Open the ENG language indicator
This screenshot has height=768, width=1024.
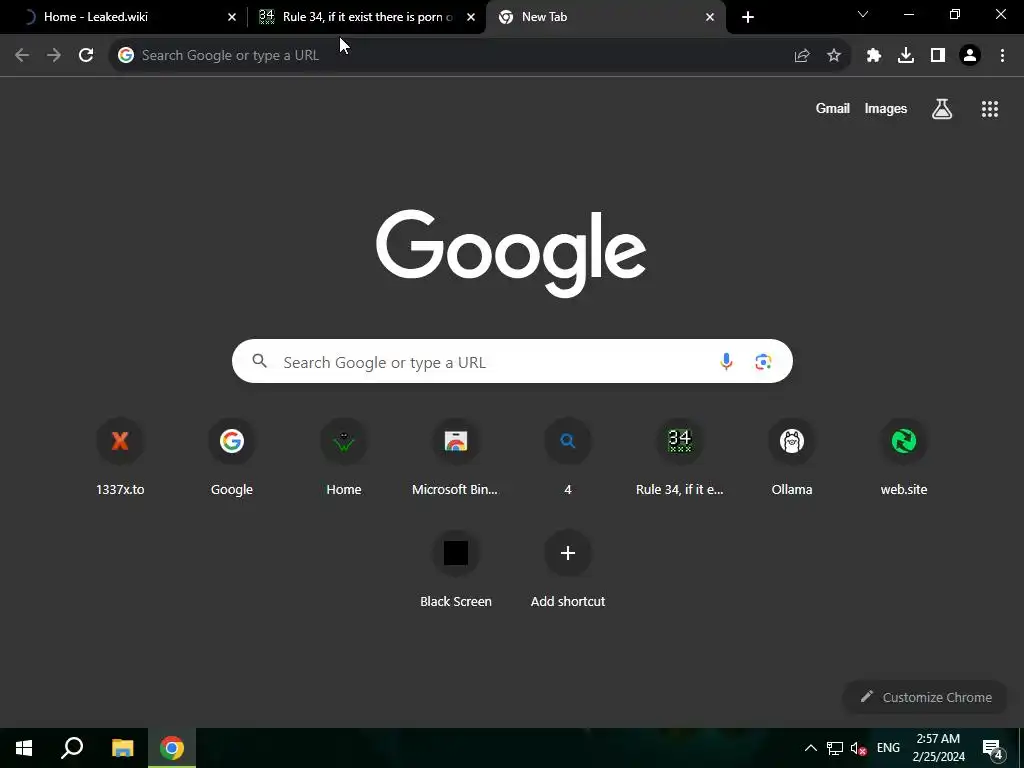[x=888, y=748]
